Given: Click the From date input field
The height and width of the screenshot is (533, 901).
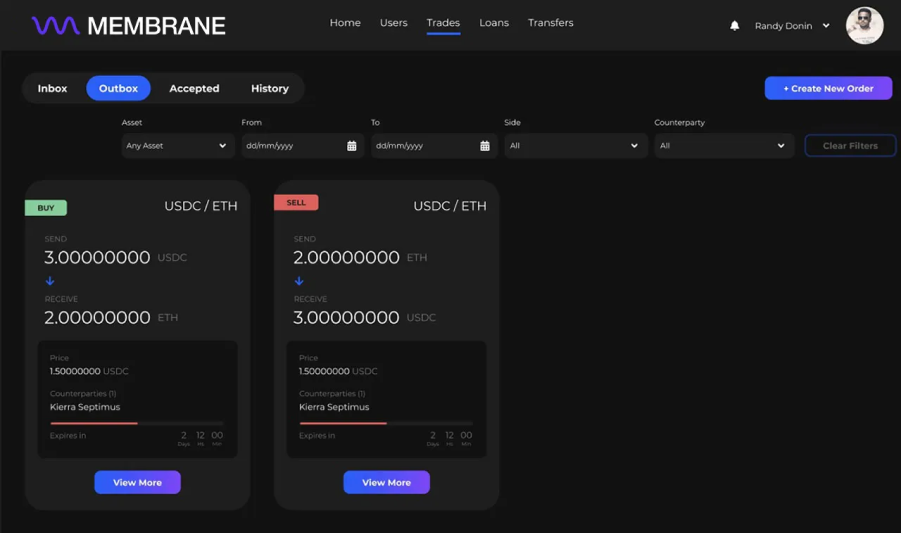Looking at the screenshot, I should click(x=292, y=146).
